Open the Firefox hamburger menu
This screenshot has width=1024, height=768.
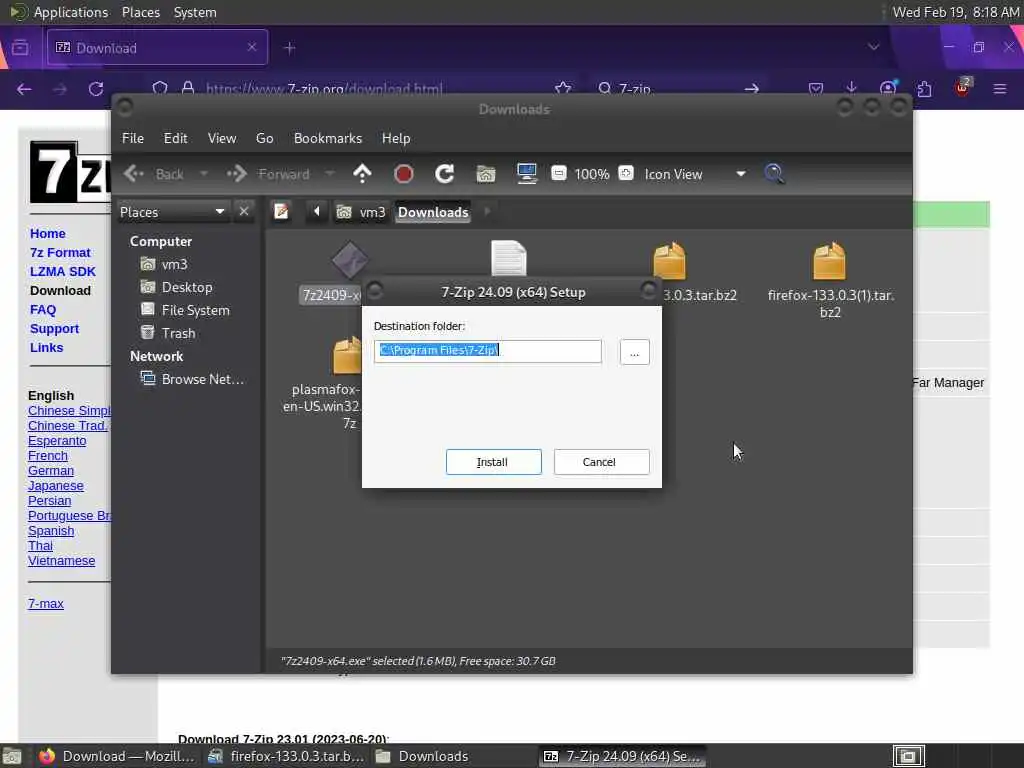1000,88
